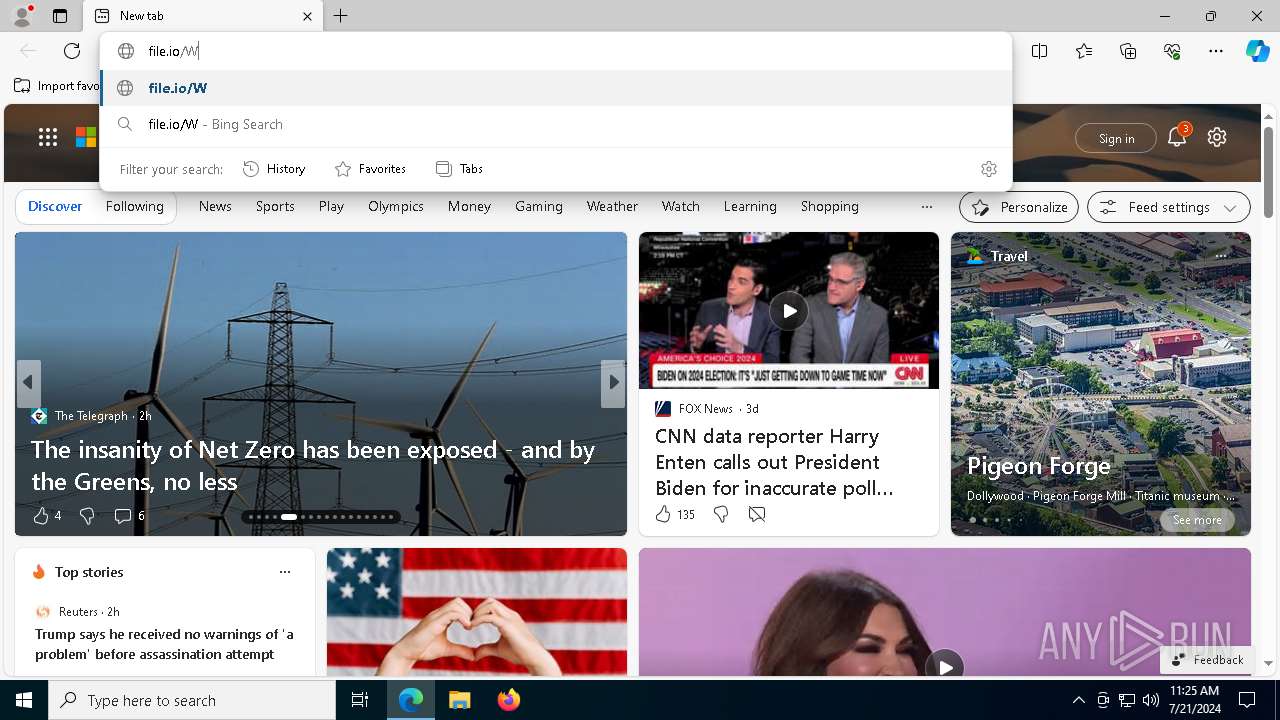Open the Watch category
This screenshot has height=720, width=1280.
pyautogui.click(x=681, y=206)
